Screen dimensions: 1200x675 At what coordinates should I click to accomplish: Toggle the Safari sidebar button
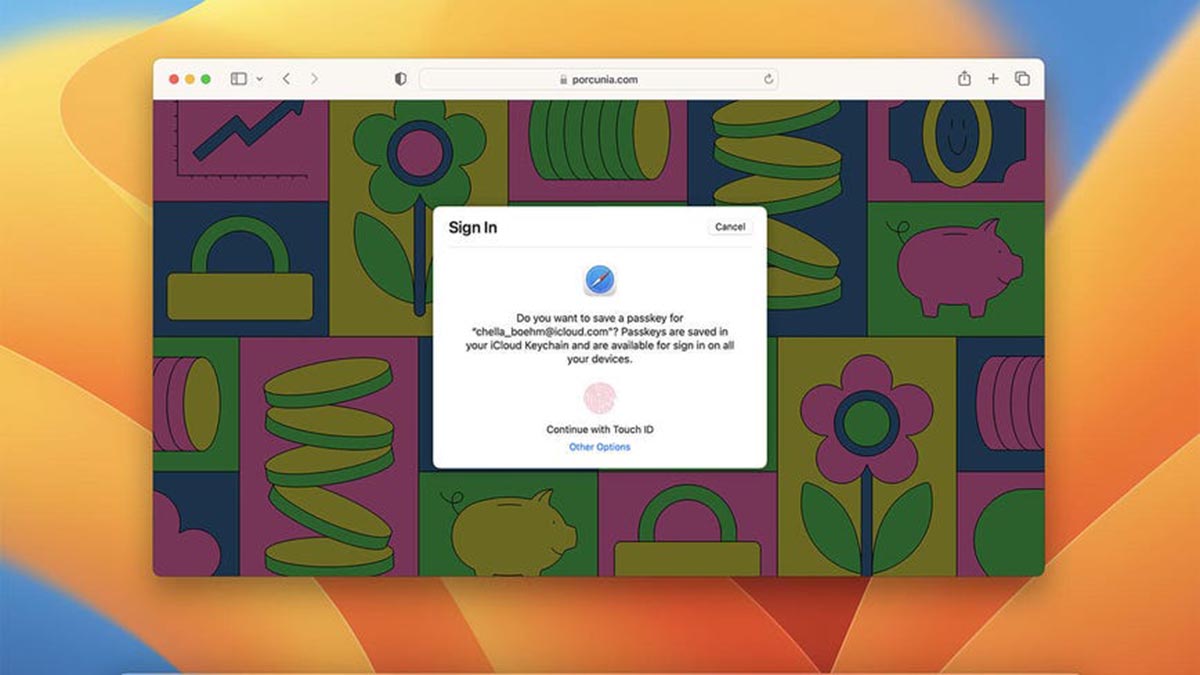click(239, 79)
